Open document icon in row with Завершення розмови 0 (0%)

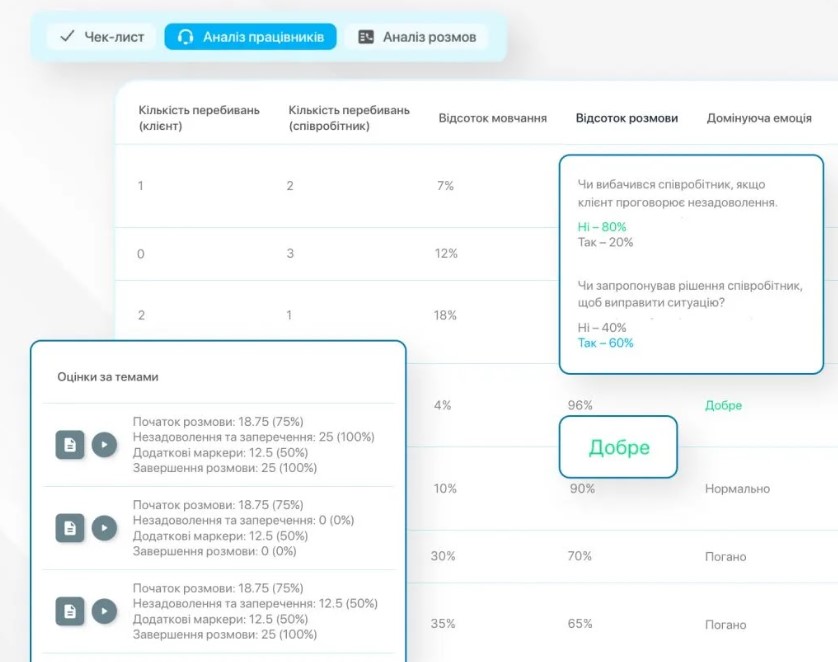pyautogui.click(x=70, y=528)
